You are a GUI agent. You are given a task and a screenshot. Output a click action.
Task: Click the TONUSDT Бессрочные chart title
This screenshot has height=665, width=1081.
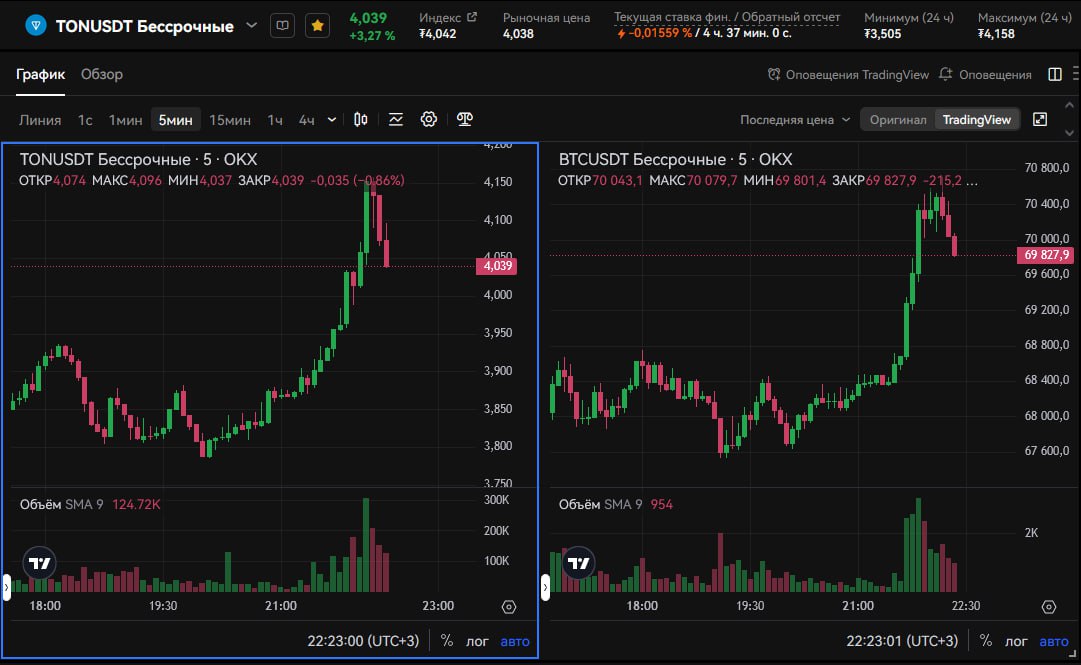(x=138, y=159)
